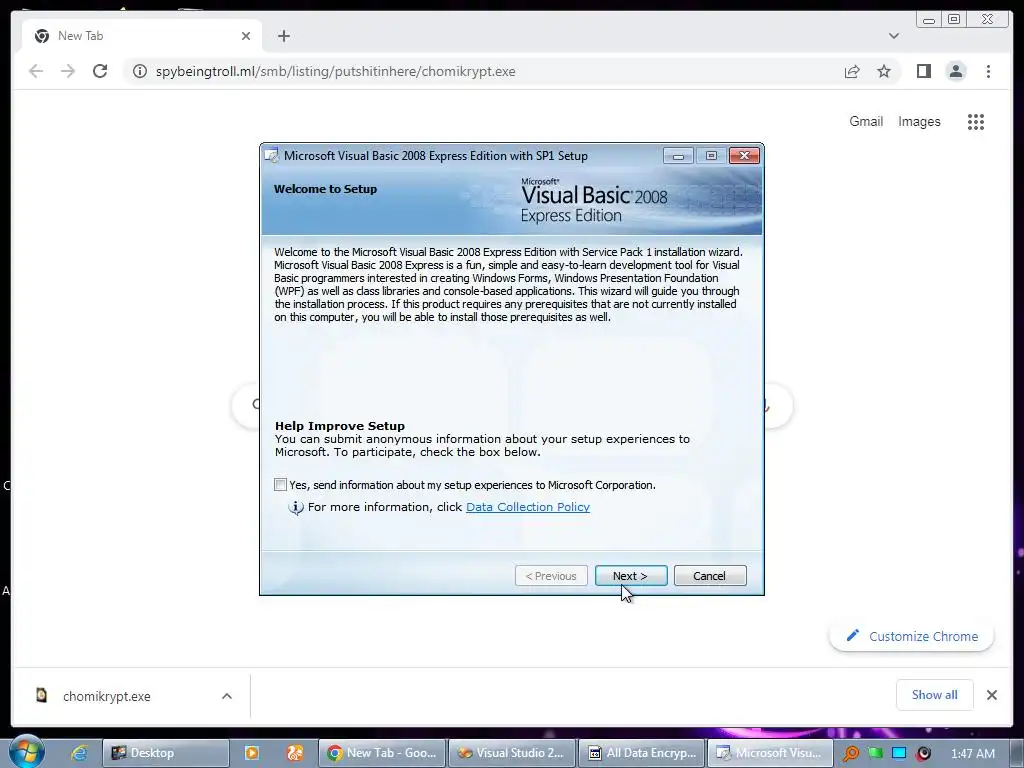This screenshot has width=1024, height=768.
Task: Go back in Chrome
Action: click(x=36, y=71)
